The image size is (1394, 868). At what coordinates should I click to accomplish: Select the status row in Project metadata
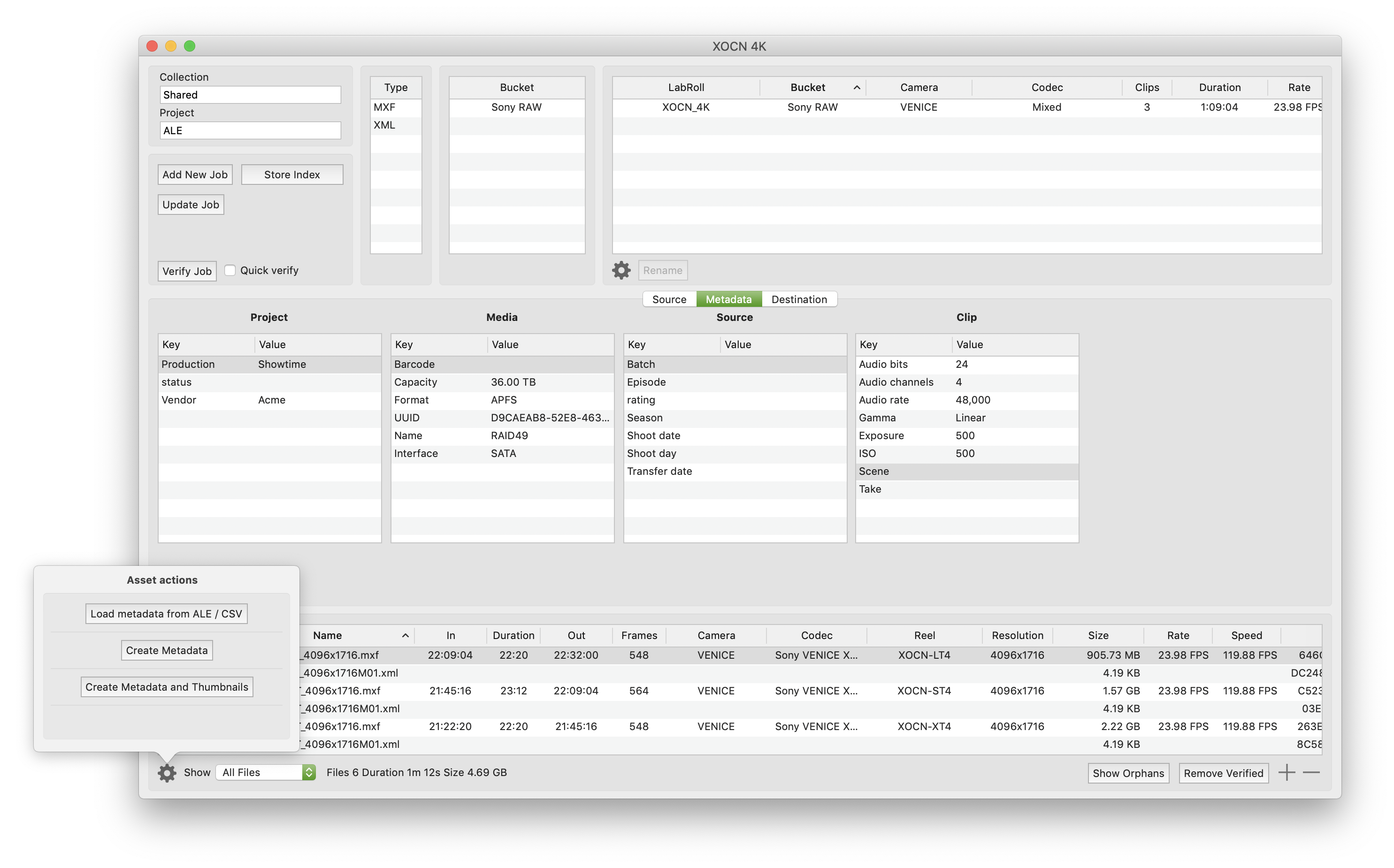(270, 382)
